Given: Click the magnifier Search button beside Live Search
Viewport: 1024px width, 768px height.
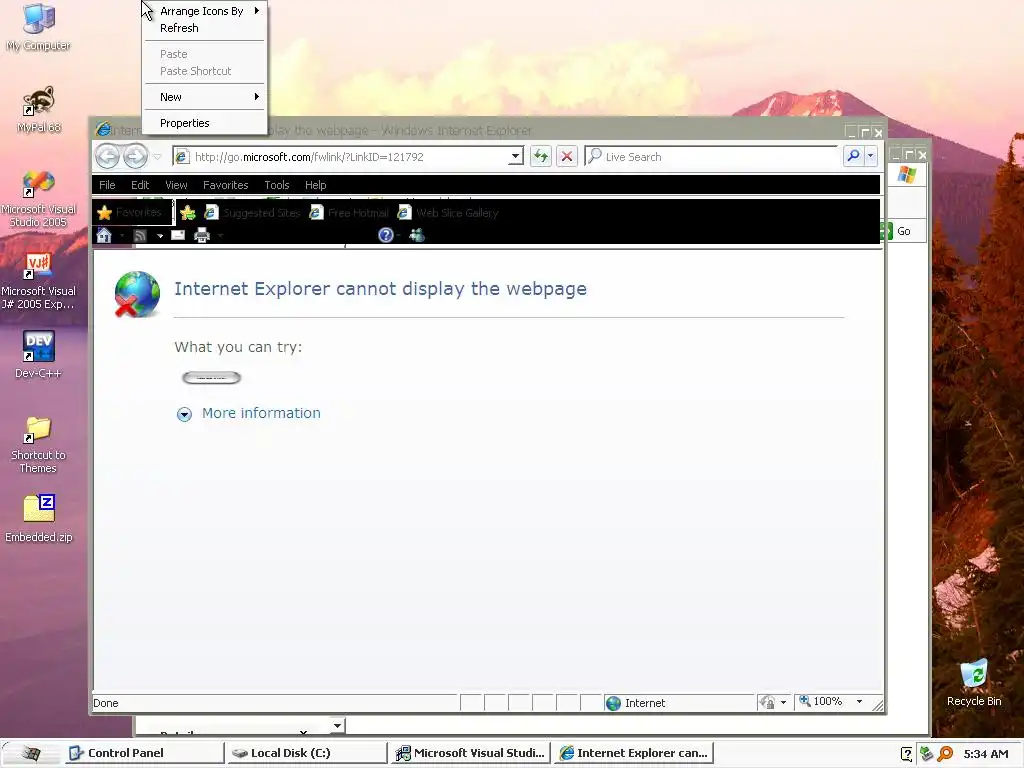Looking at the screenshot, I should [x=853, y=156].
